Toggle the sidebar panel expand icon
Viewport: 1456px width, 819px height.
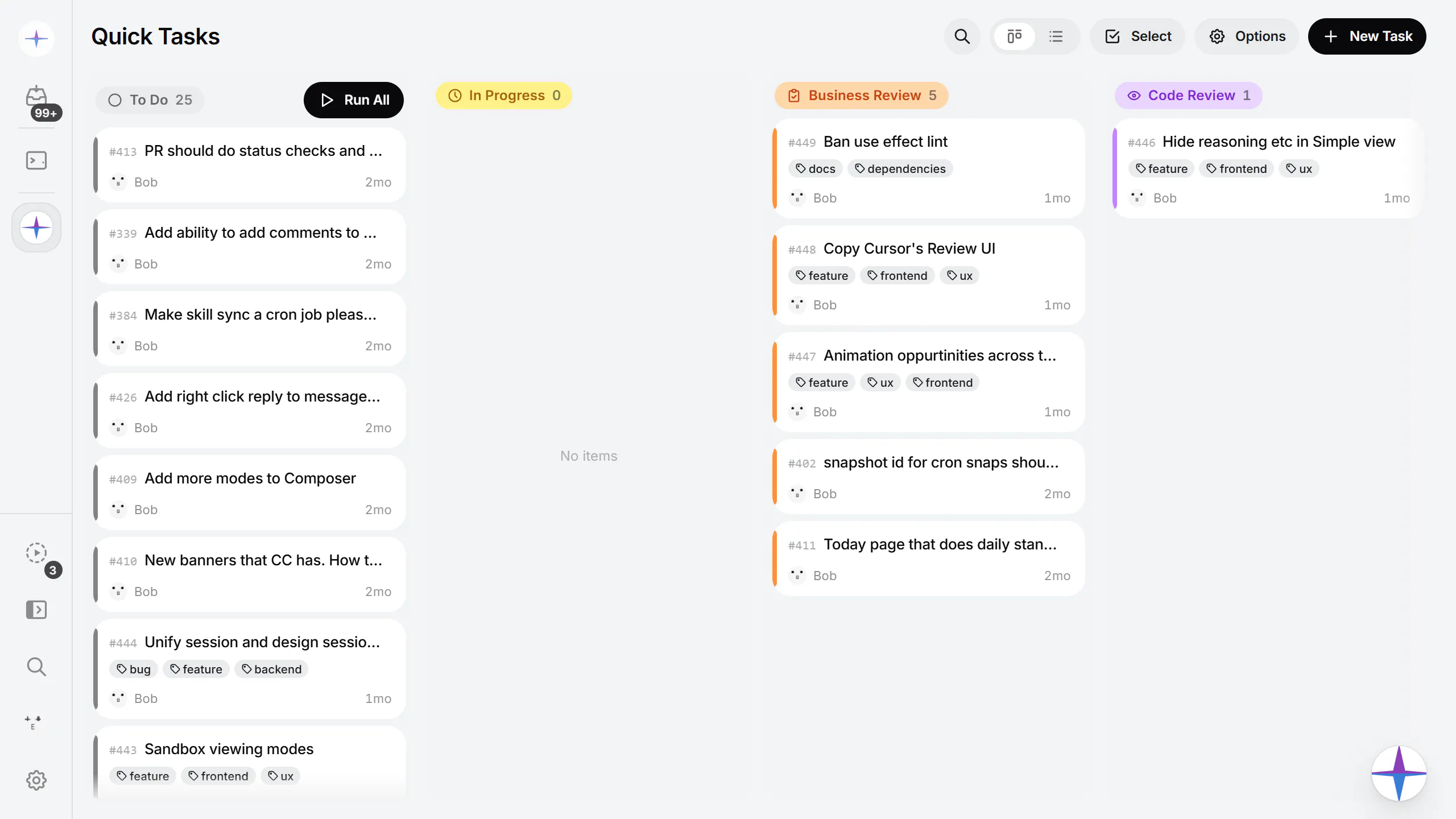pos(36,610)
